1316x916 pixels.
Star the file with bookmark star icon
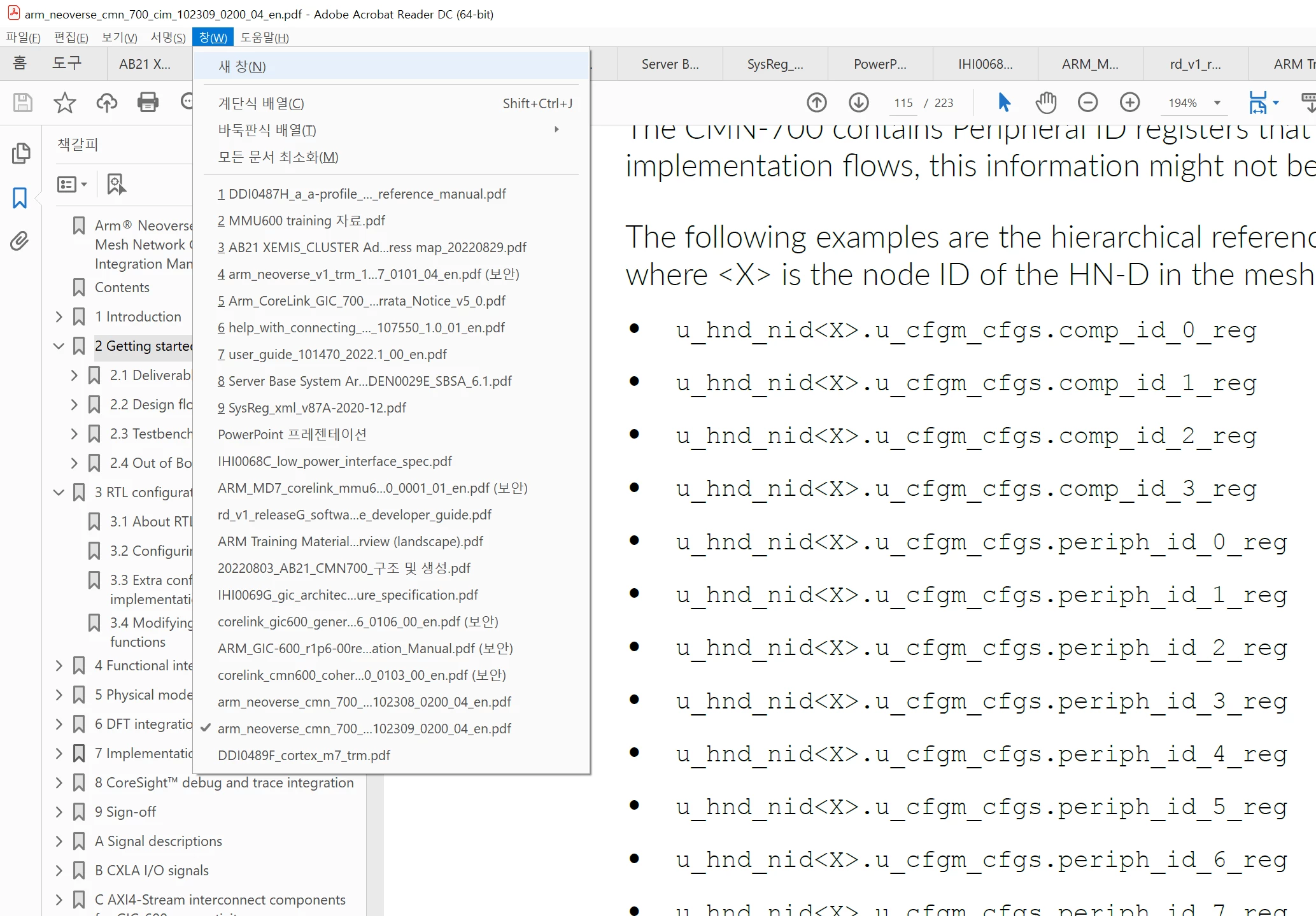coord(64,102)
